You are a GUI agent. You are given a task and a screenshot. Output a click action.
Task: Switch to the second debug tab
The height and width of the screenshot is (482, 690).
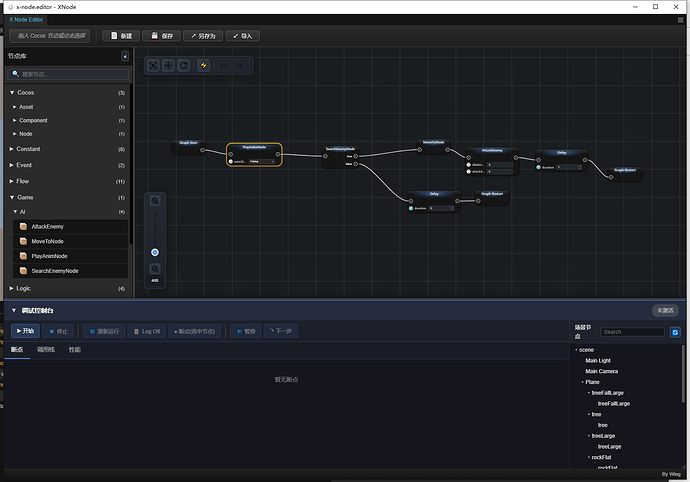pos(46,350)
